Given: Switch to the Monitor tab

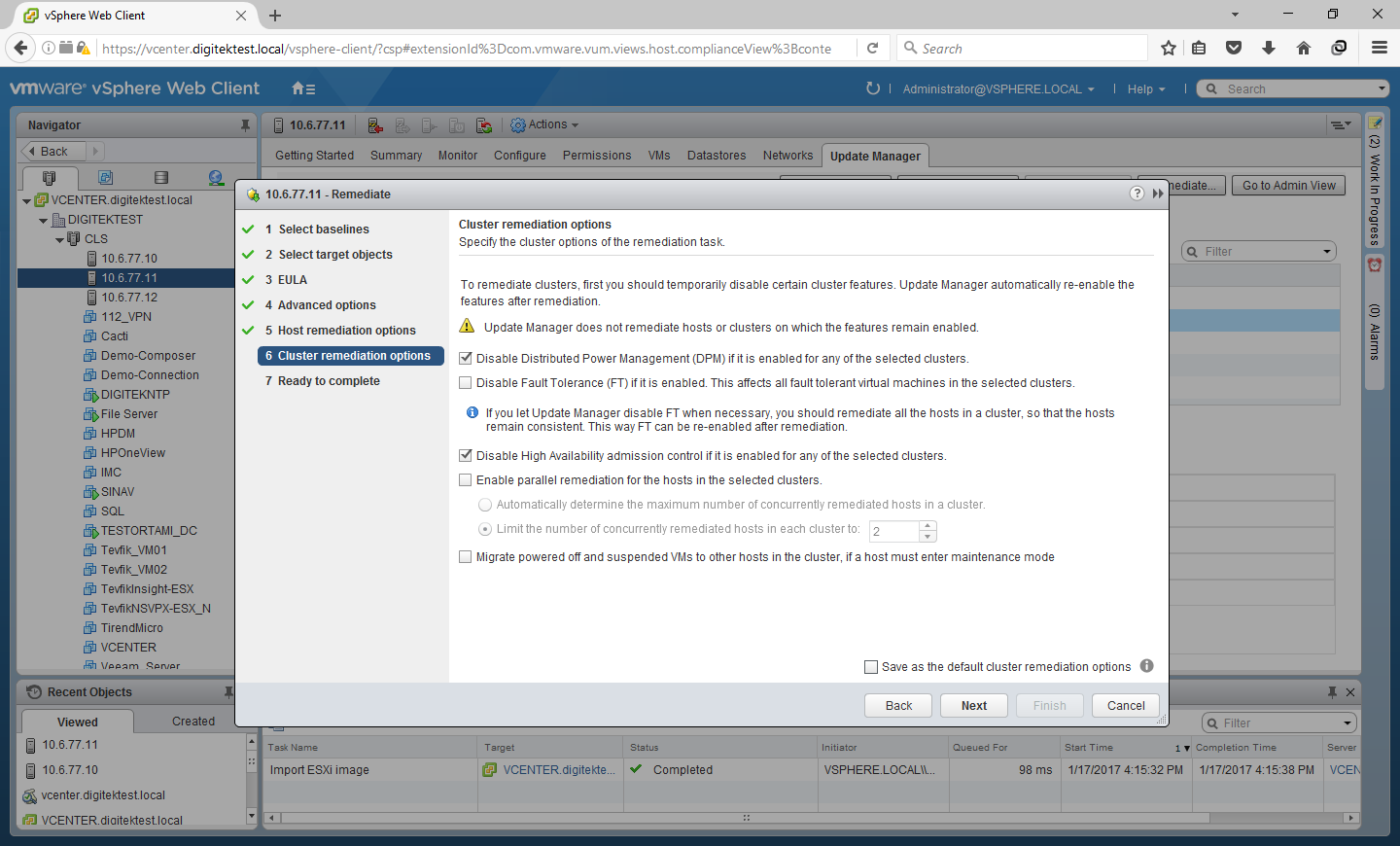Looking at the screenshot, I should click(x=458, y=156).
